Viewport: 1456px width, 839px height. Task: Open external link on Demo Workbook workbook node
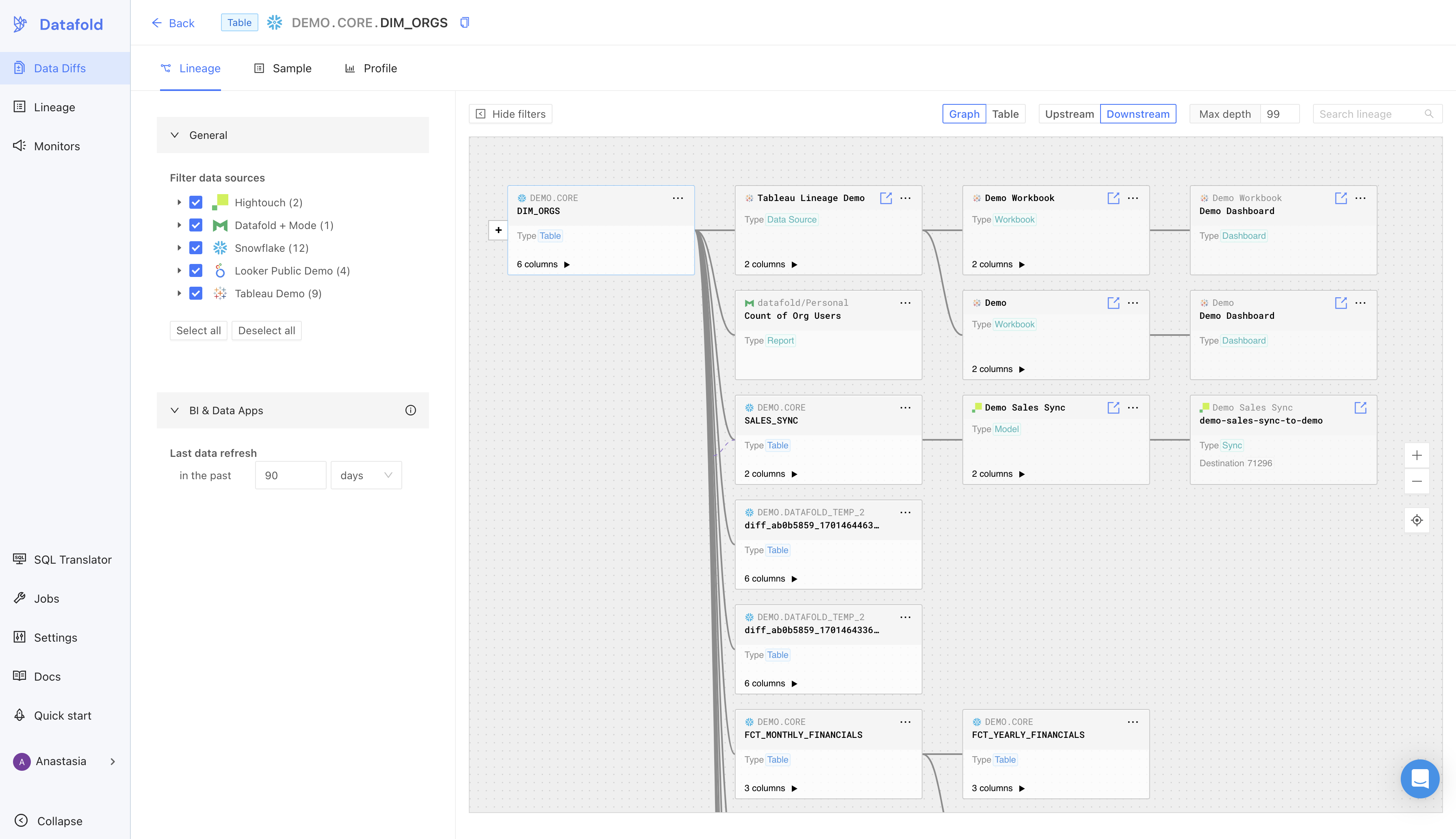pos(1113,198)
